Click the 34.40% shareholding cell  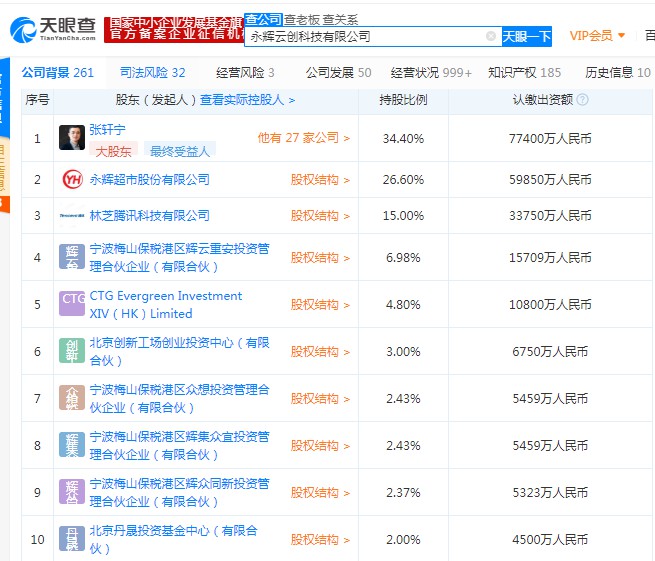[x=403, y=138]
